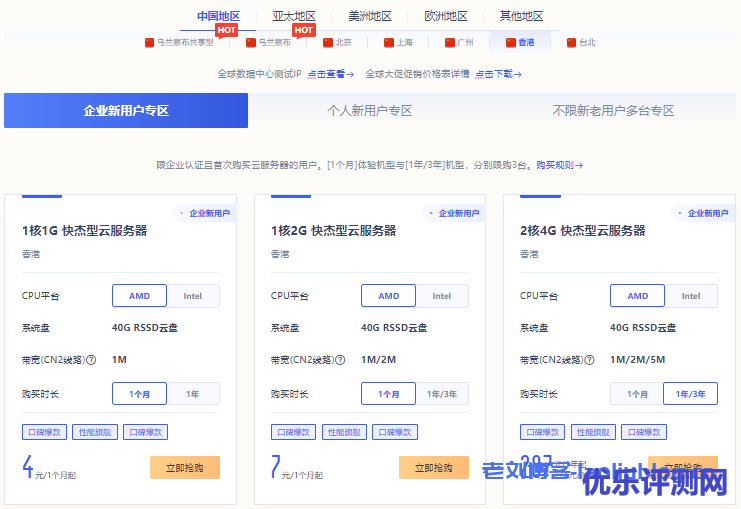
Task: Select the 上海 region with flag icon
Action: tap(397, 42)
